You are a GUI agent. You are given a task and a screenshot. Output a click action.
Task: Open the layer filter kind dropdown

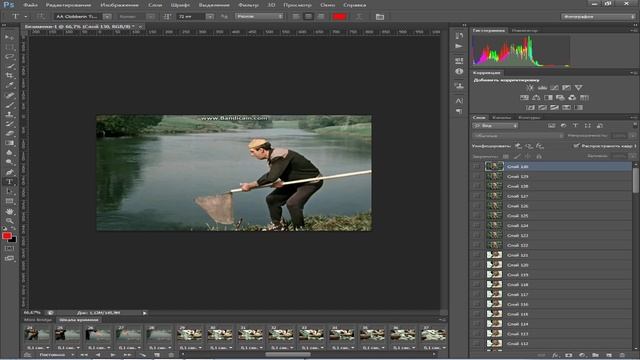pyautogui.click(x=495, y=126)
